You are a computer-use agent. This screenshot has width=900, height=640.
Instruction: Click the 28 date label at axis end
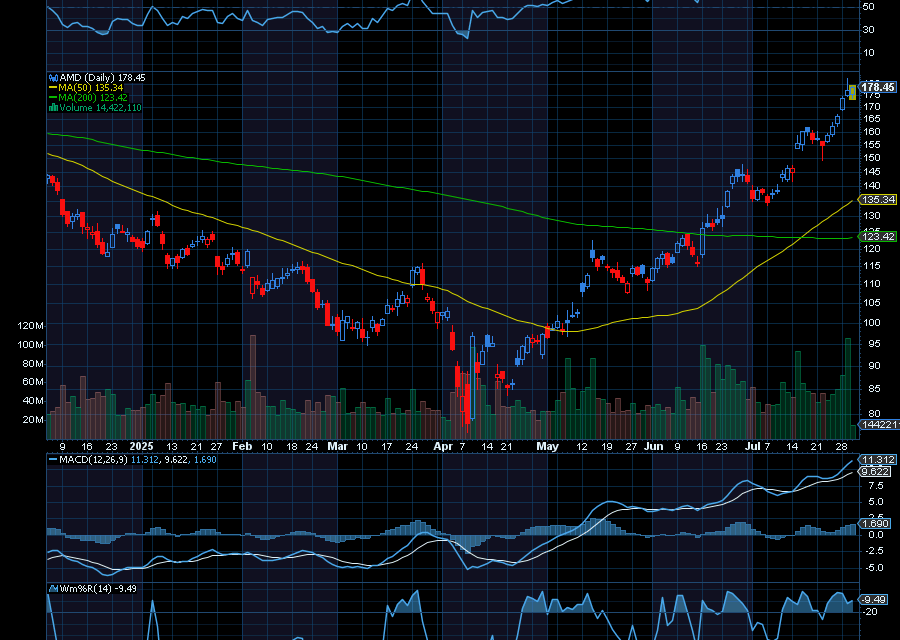(842, 447)
